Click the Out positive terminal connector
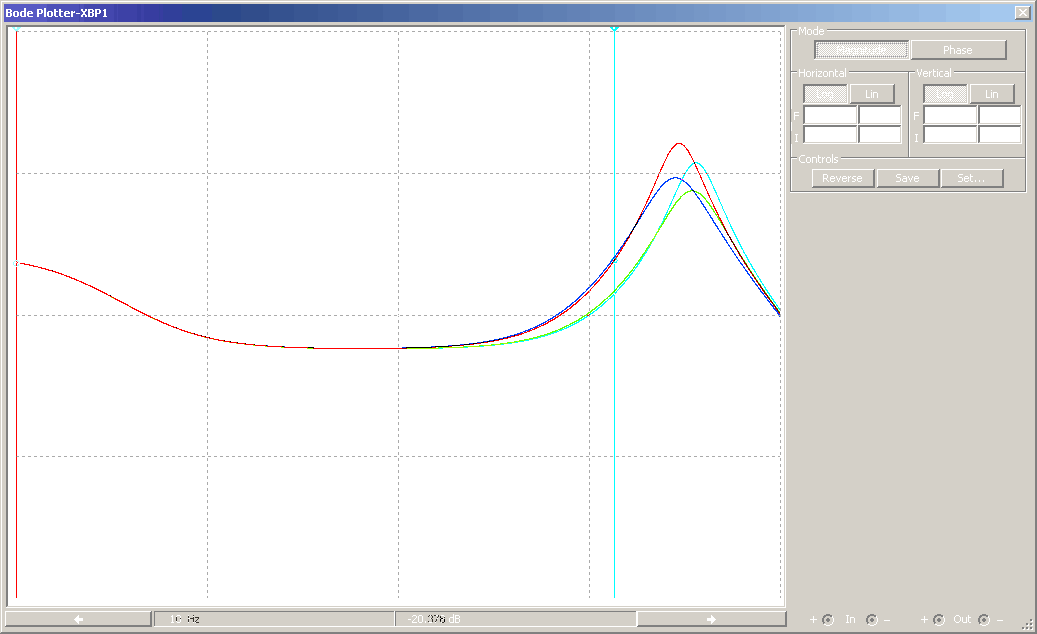The image size is (1037, 634). (939, 620)
